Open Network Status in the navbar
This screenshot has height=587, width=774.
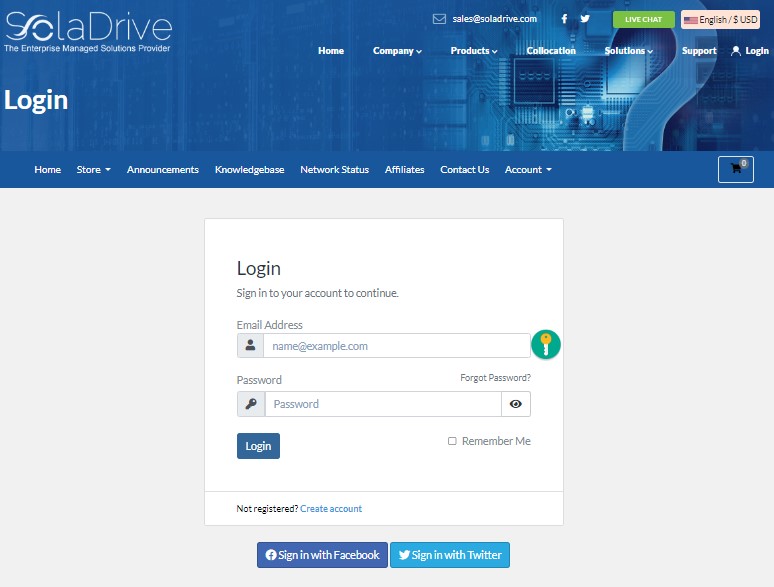pos(334,169)
